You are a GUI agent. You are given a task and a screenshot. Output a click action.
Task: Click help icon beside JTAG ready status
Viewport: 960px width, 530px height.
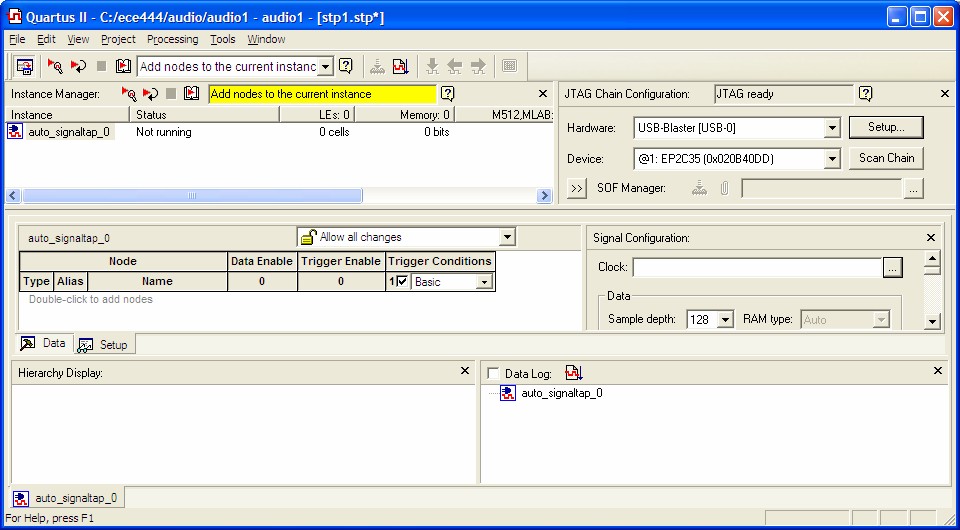865,94
